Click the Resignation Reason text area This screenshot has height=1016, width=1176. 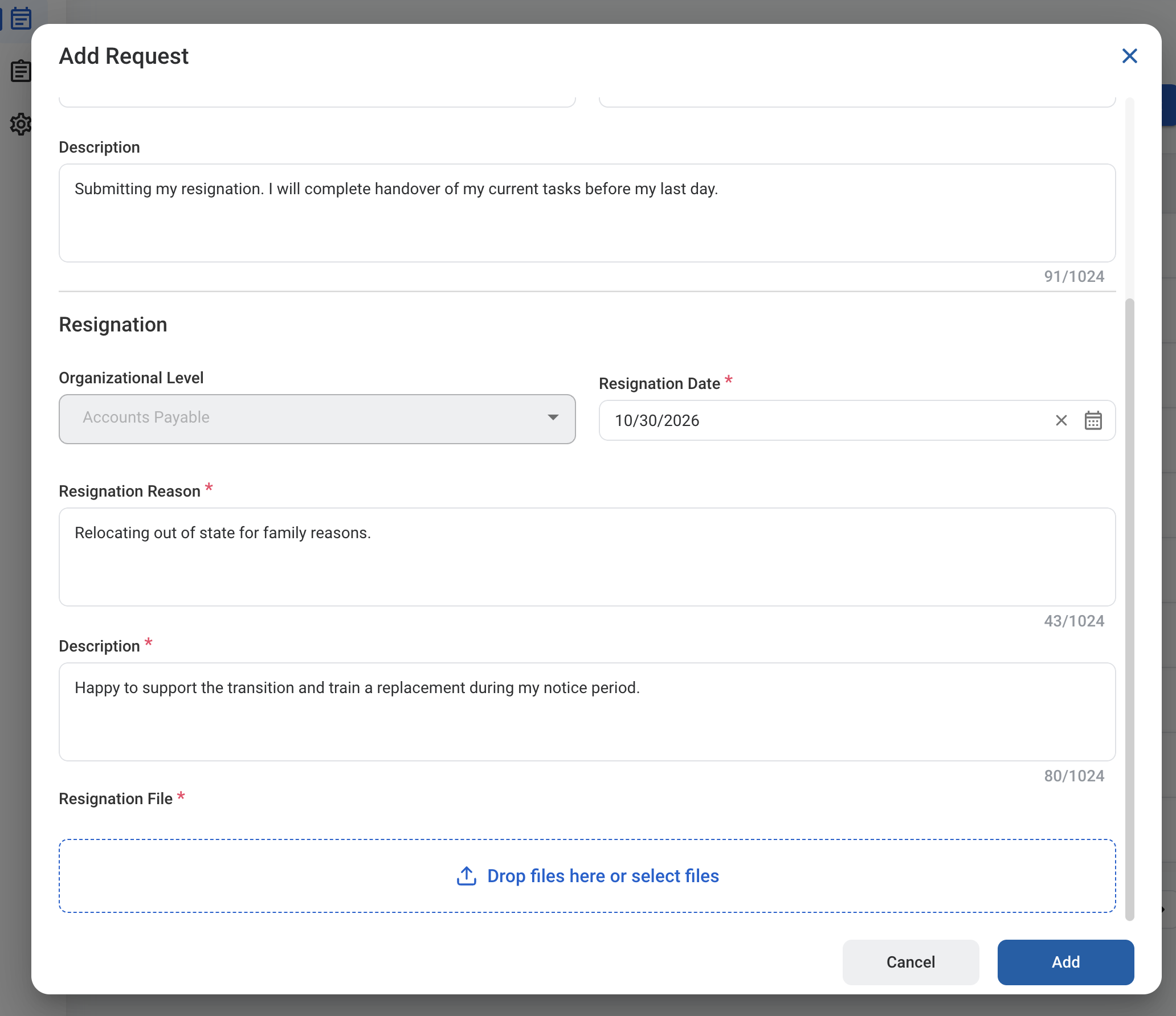pyautogui.click(x=587, y=557)
